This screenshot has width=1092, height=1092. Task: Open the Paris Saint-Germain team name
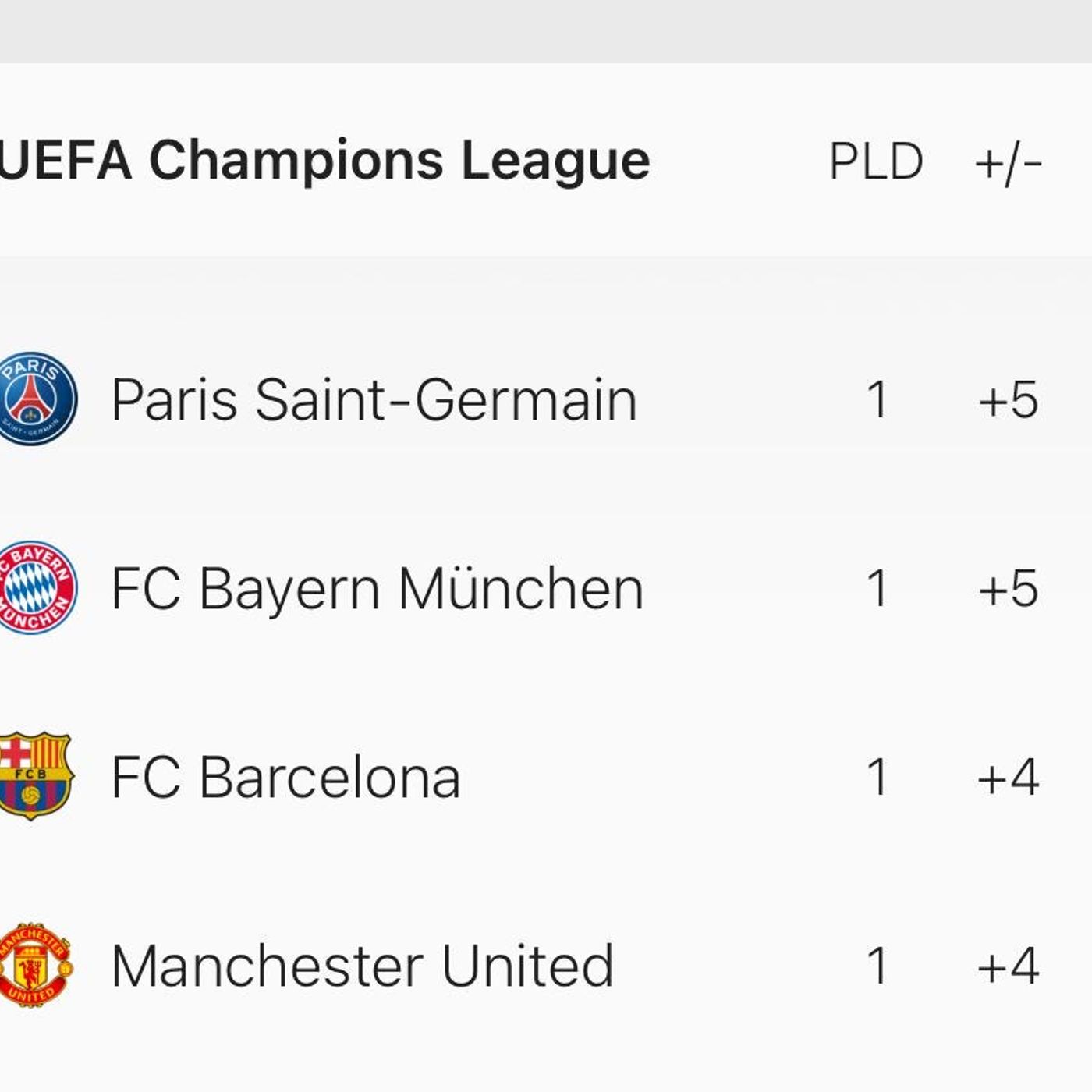[x=374, y=399]
